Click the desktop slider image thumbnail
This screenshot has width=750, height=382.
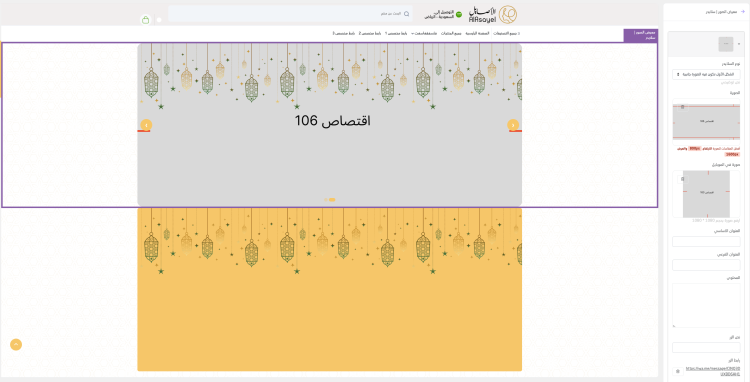706,121
